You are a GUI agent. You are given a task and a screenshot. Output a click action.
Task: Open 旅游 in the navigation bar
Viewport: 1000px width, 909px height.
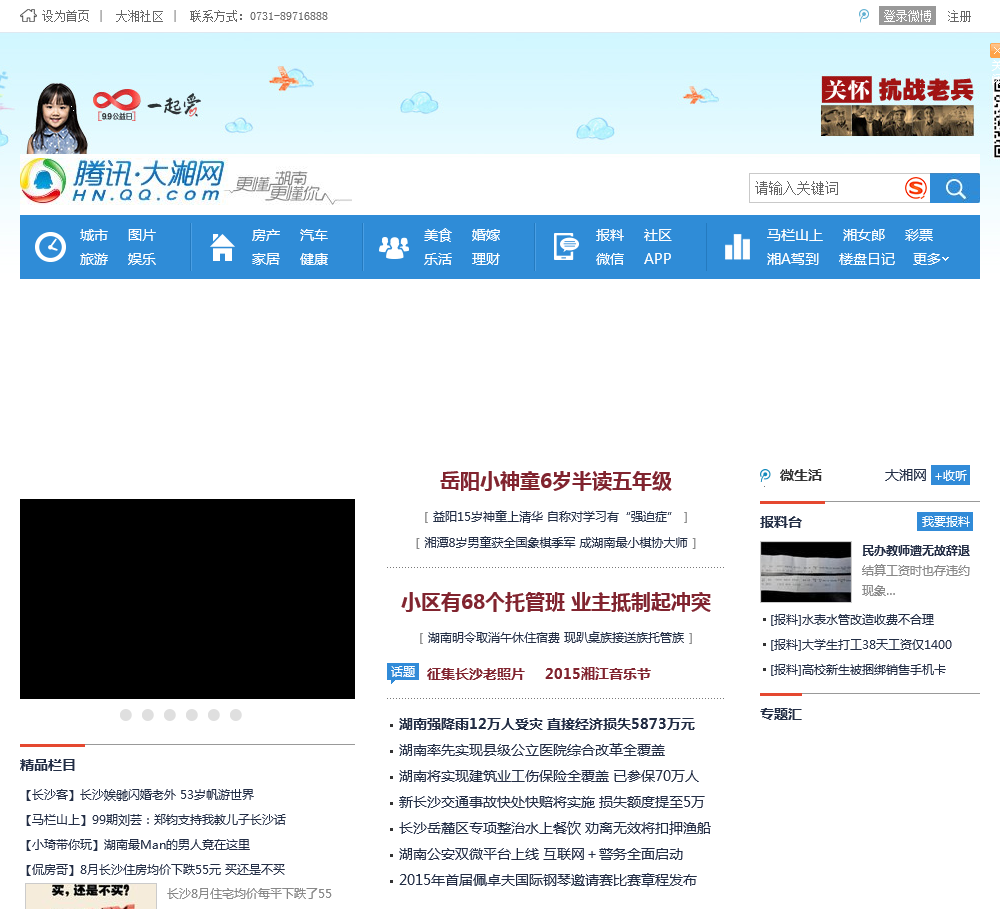point(94,259)
